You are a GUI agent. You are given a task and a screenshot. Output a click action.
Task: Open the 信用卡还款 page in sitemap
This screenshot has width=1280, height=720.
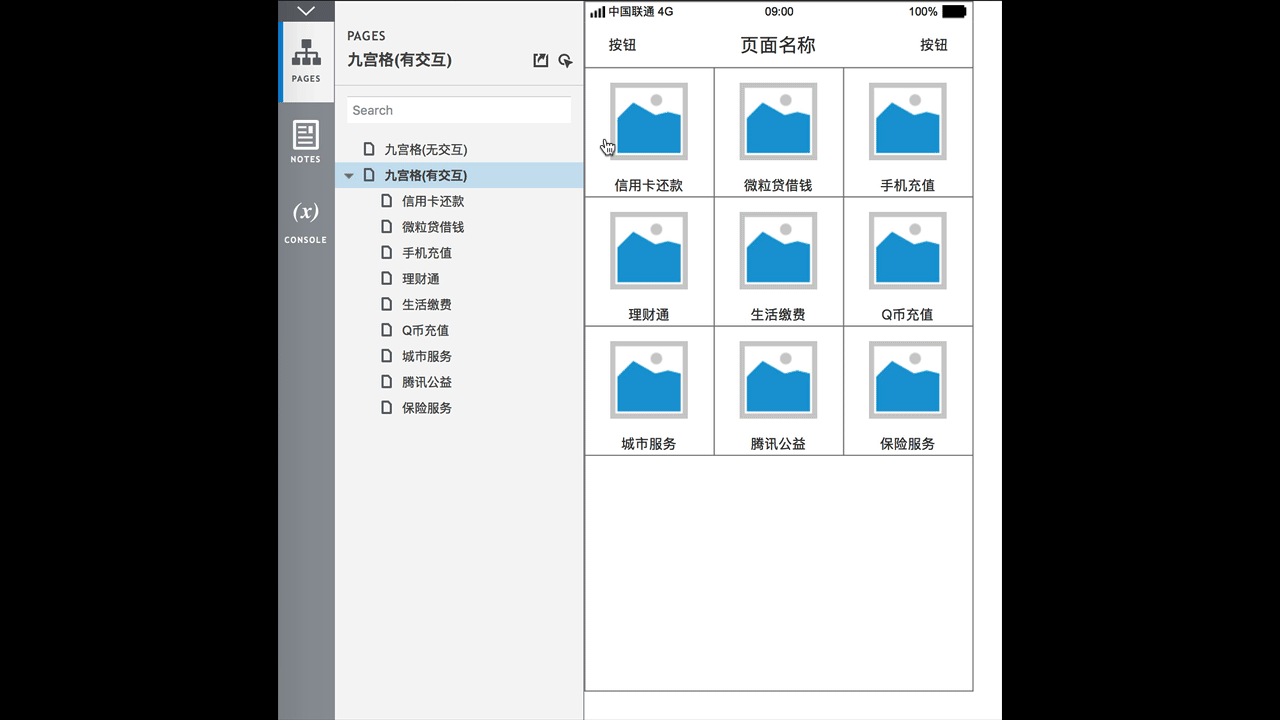click(433, 201)
